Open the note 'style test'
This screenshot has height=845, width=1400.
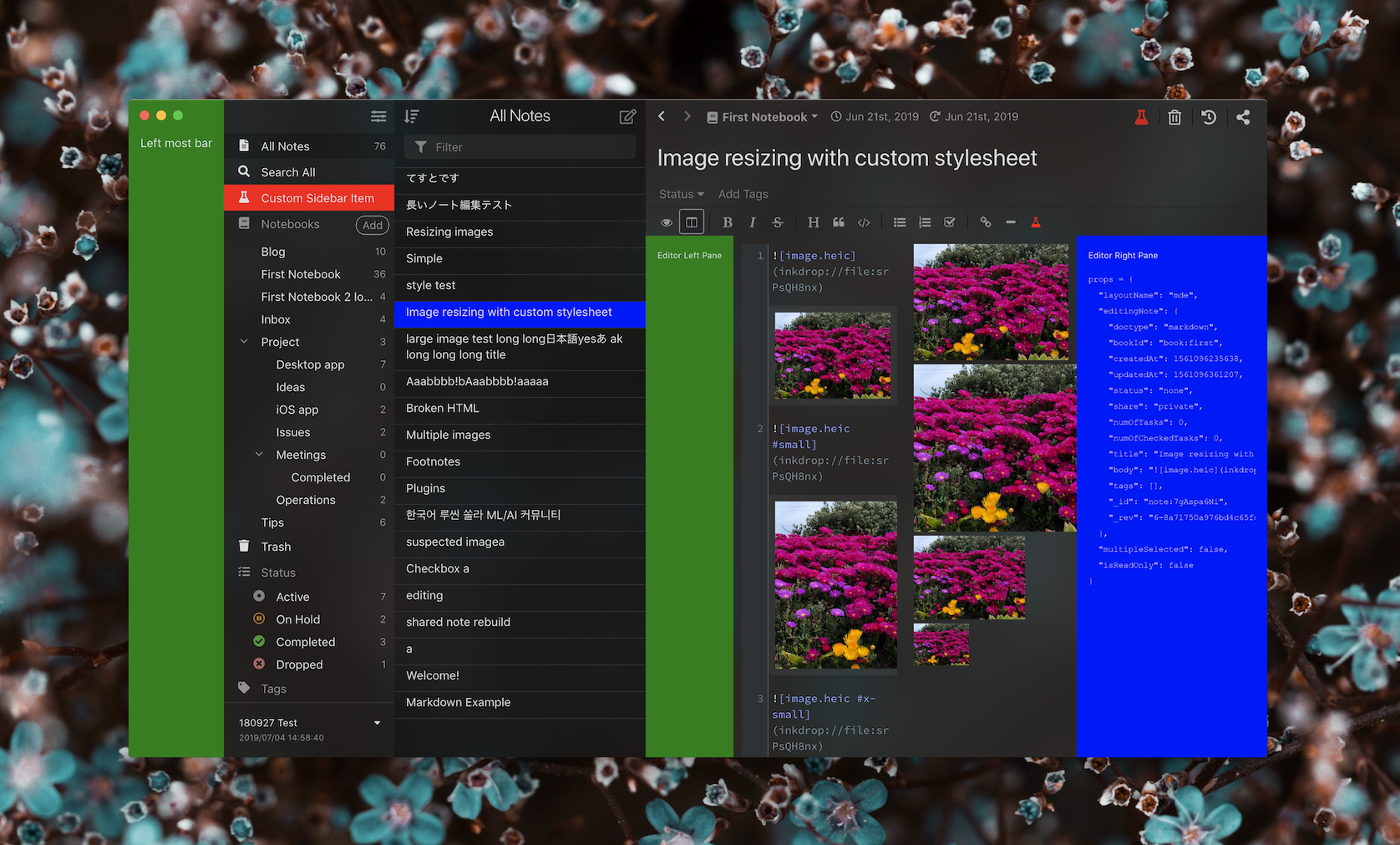click(x=520, y=285)
